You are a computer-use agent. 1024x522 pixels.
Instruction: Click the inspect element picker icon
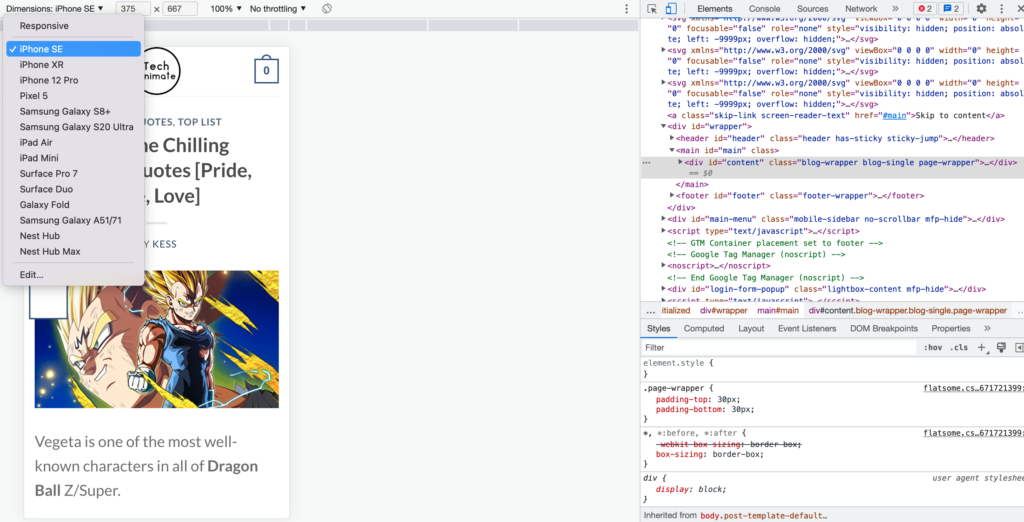[652, 9]
